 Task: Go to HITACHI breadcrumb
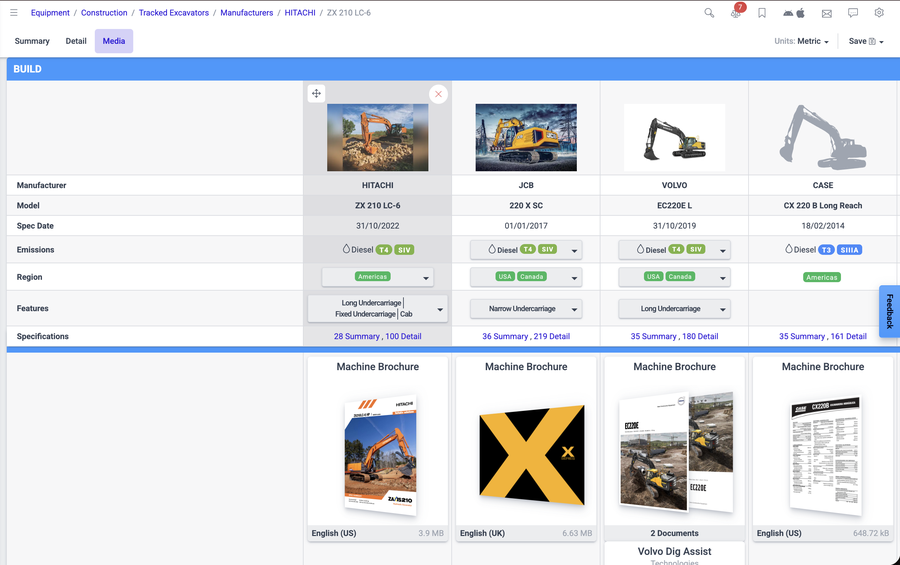click(x=300, y=13)
